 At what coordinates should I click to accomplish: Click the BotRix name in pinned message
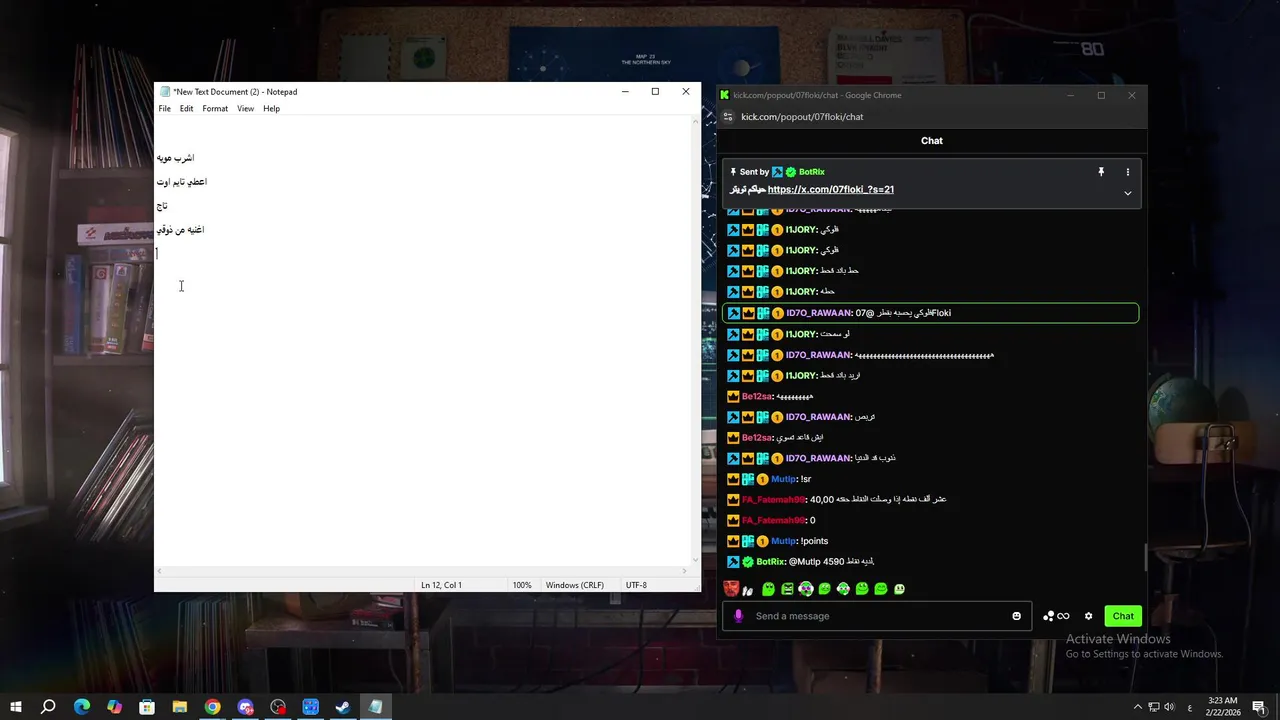pyautogui.click(x=812, y=172)
